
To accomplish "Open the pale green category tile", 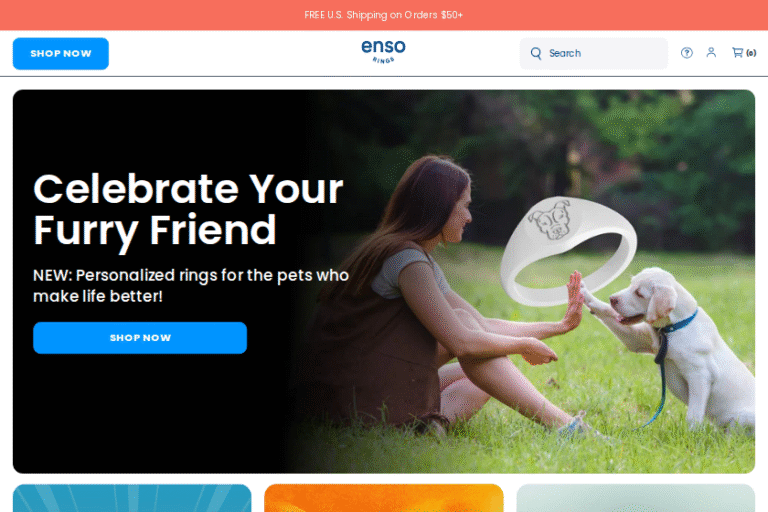I will tap(635, 498).
